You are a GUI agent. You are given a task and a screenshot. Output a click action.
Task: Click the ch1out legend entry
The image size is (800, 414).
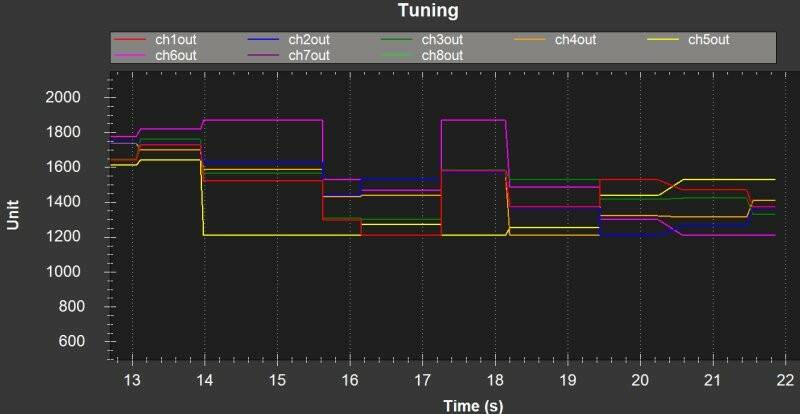click(x=155, y=39)
